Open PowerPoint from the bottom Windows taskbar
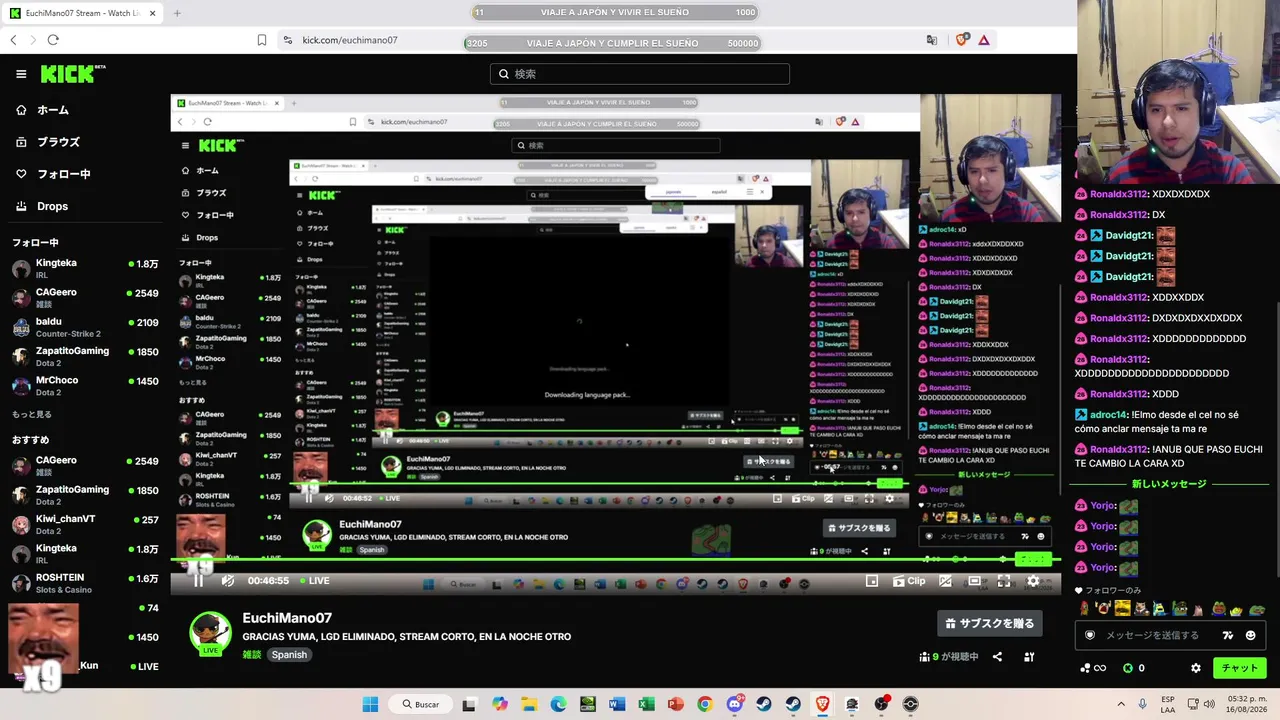1280x720 pixels. point(676,704)
